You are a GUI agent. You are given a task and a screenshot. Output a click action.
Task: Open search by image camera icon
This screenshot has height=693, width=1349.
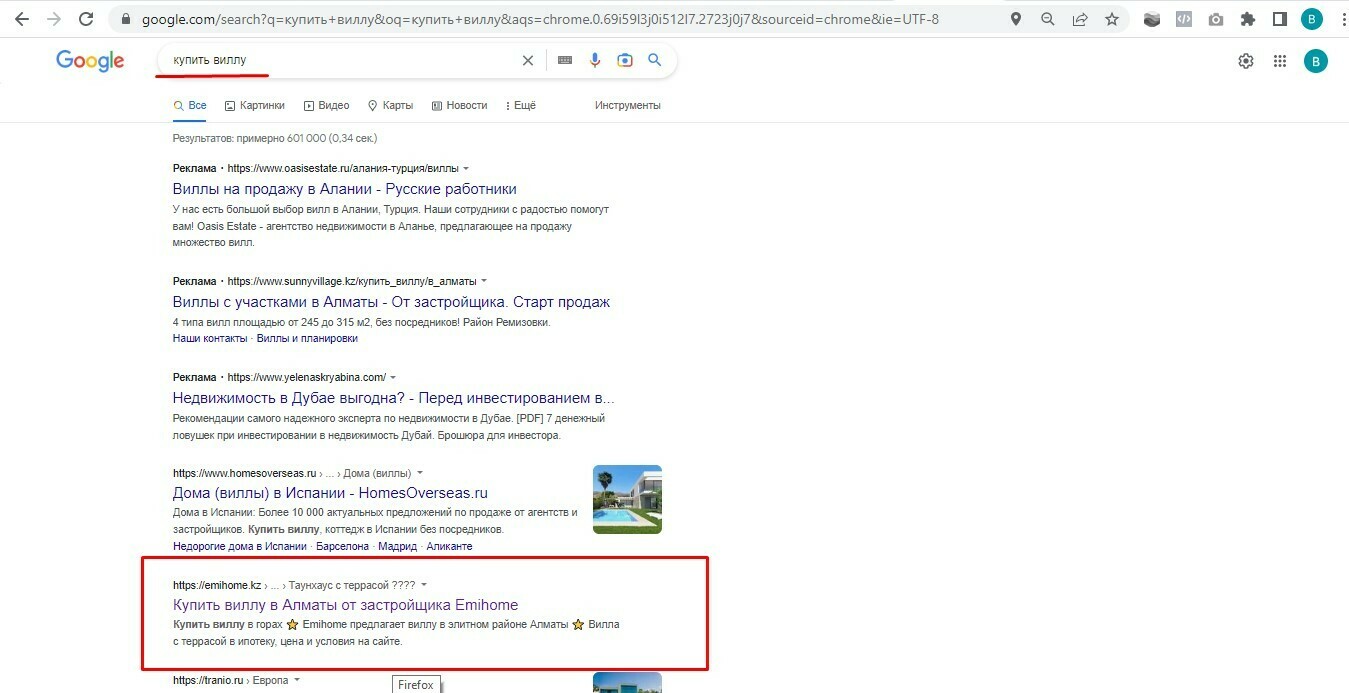click(625, 61)
